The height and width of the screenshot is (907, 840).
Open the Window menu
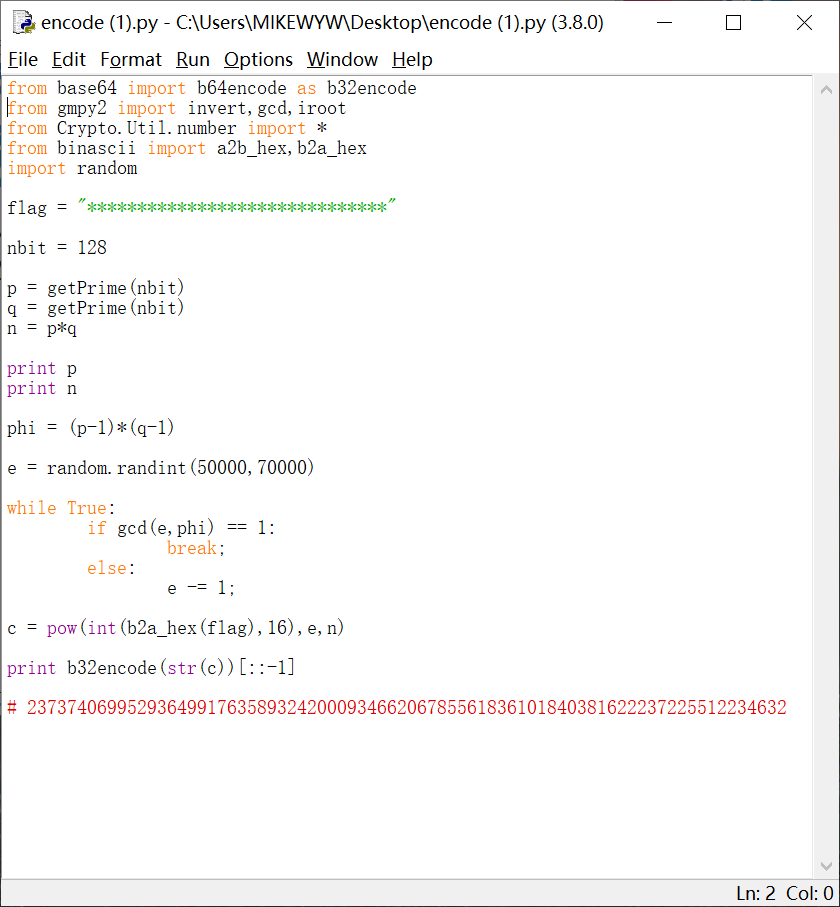pos(342,60)
